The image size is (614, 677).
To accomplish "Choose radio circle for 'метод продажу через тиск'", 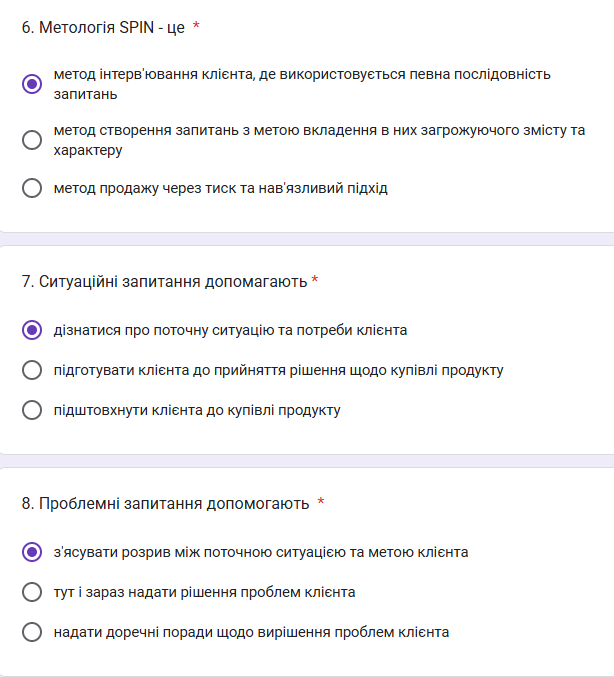I will [x=32, y=188].
